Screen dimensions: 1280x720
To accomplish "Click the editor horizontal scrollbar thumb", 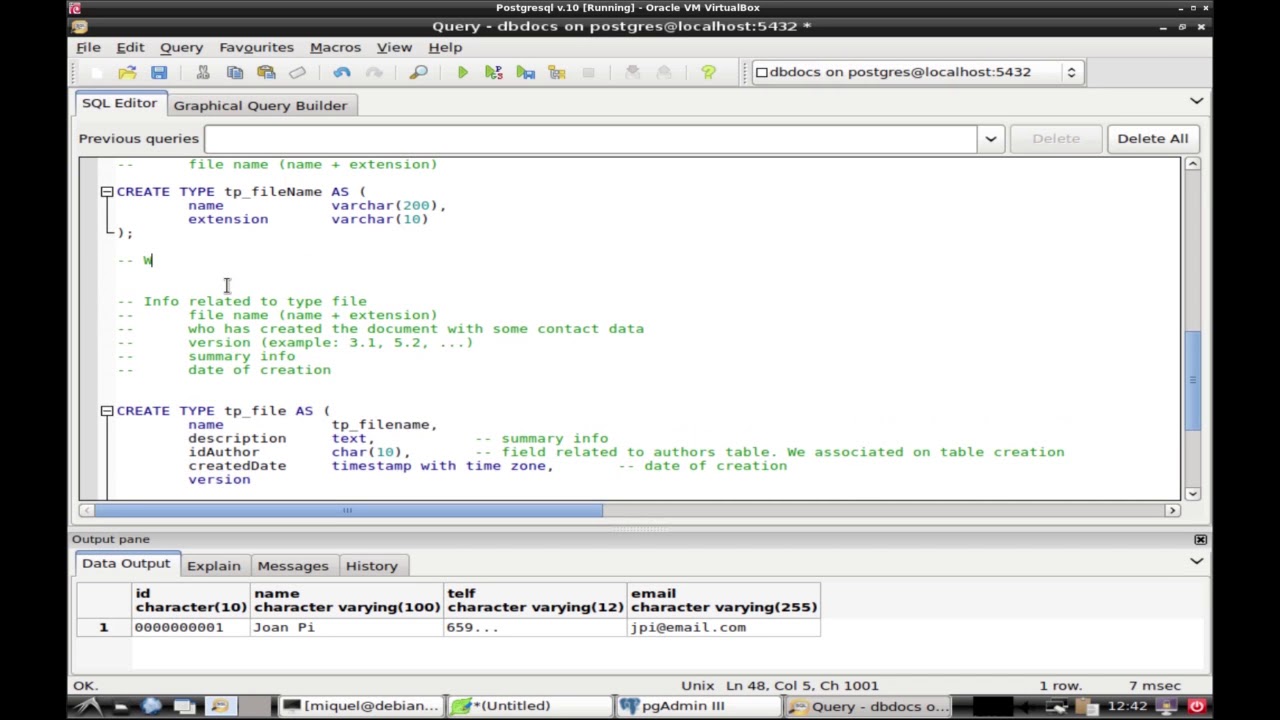I will coord(348,511).
